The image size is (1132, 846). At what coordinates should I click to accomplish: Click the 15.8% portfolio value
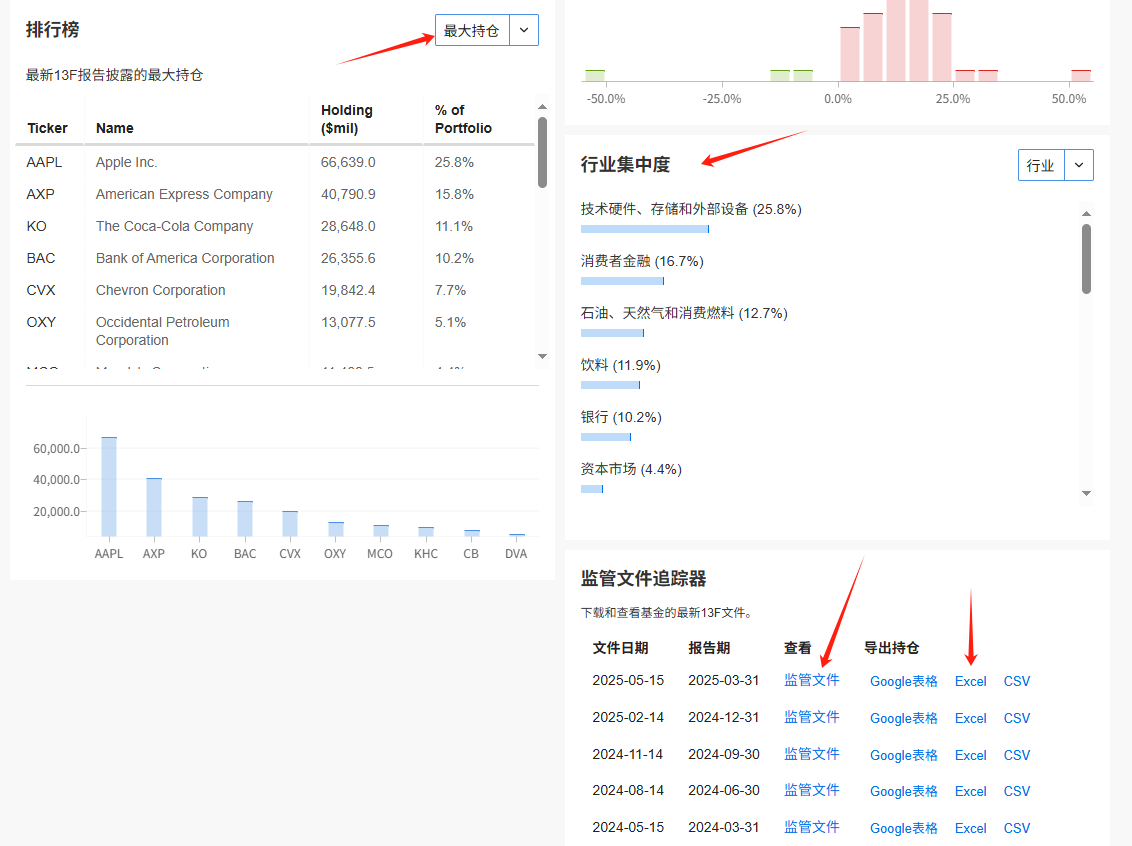[454, 193]
